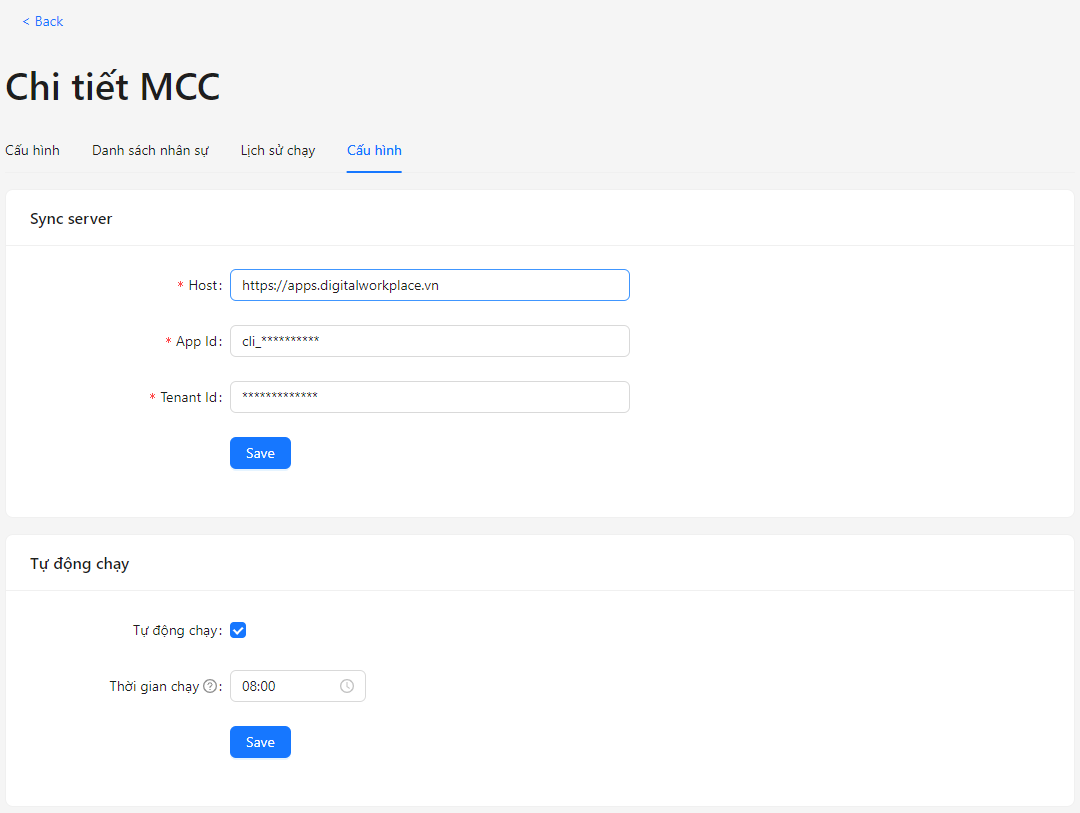
Task: Select the Tenant Id input field
Action: click(429, 397)
